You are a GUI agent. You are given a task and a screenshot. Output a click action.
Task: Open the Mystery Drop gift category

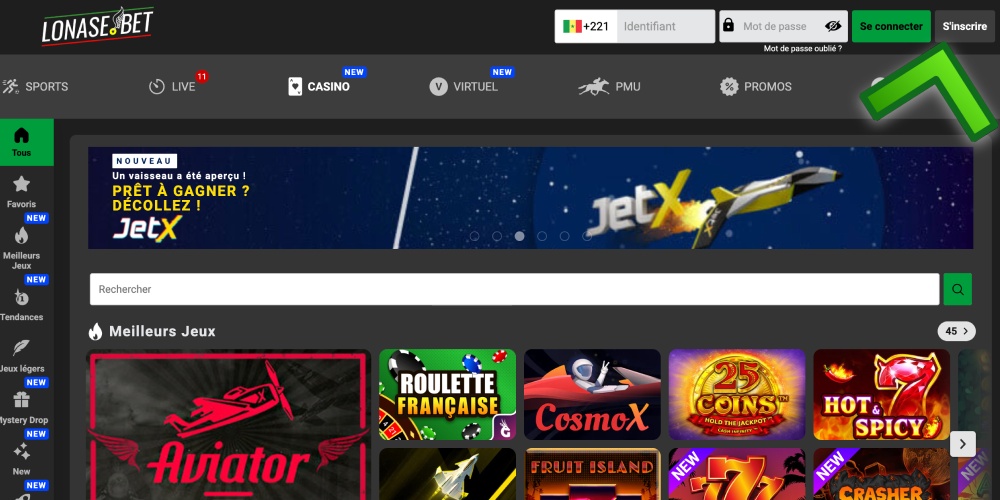pos(22,408)
